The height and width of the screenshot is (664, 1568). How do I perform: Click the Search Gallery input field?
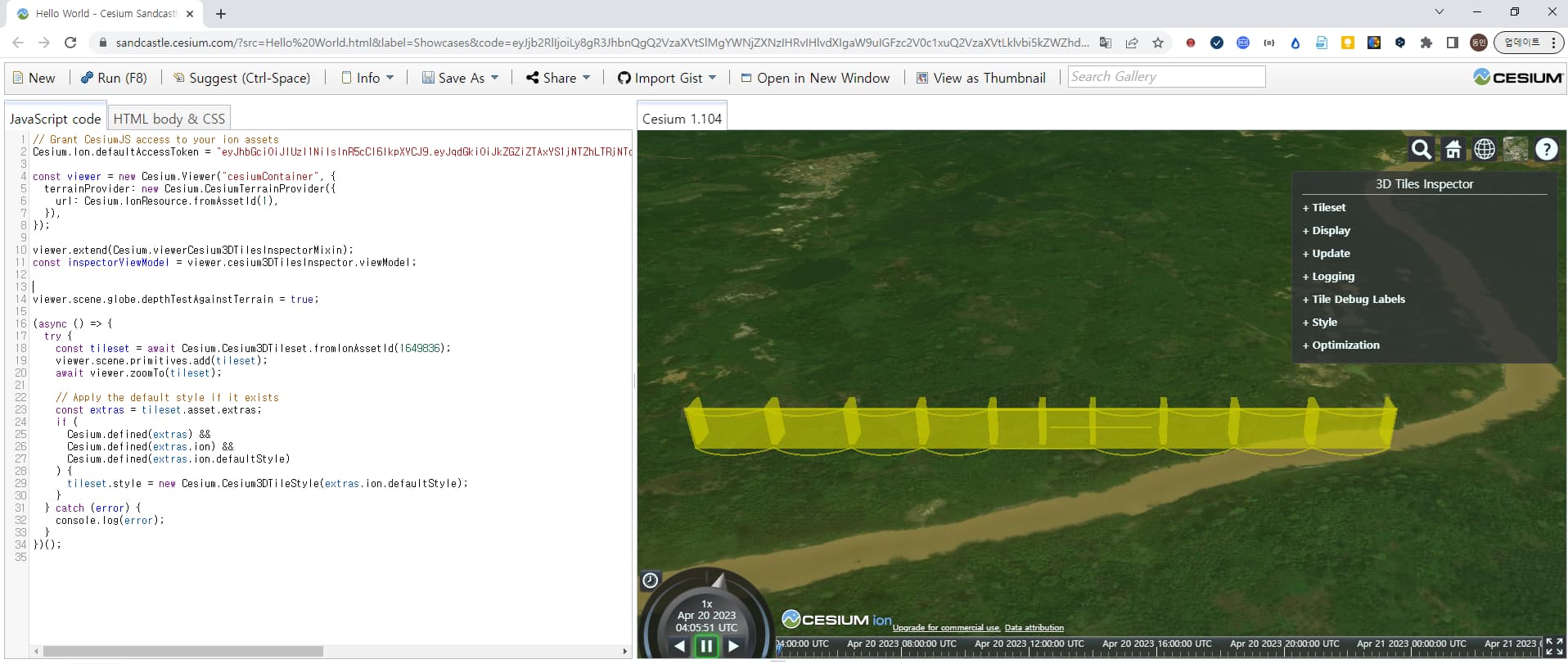pos(1166,77)
